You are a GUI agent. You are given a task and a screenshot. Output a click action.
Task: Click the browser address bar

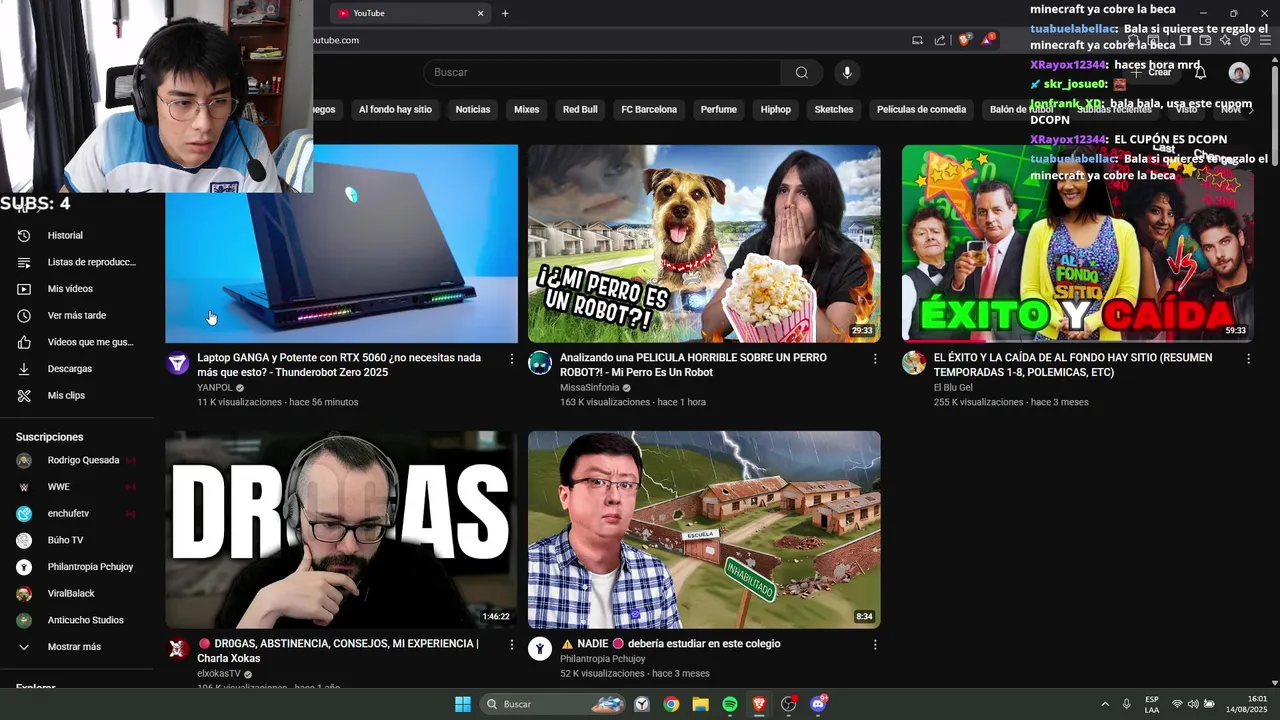tap(600, 40)
